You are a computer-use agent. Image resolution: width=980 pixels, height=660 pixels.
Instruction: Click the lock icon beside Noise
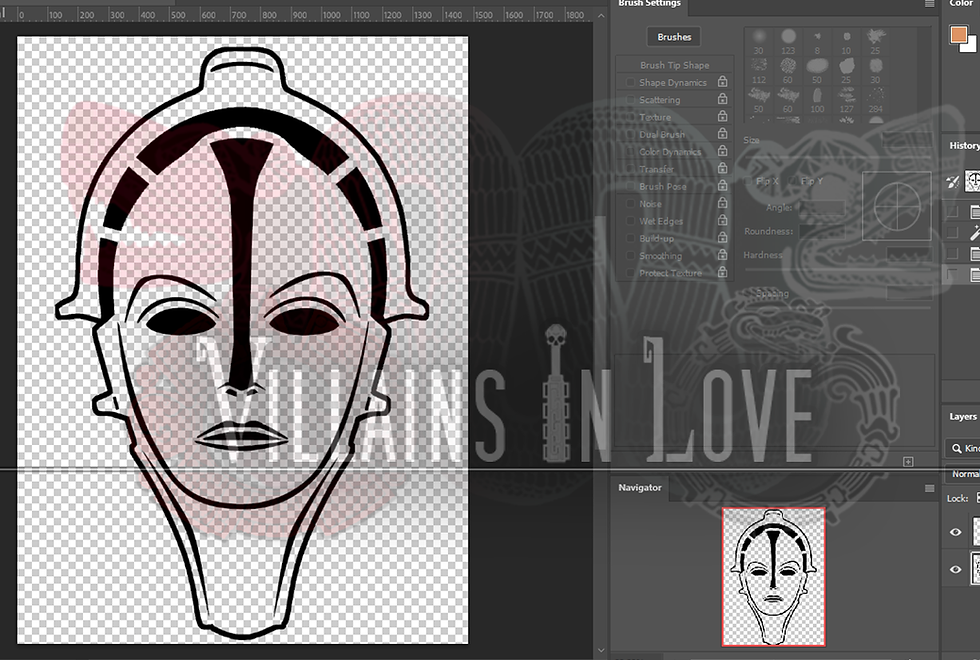pyautogui.click(x=722, y=203)
